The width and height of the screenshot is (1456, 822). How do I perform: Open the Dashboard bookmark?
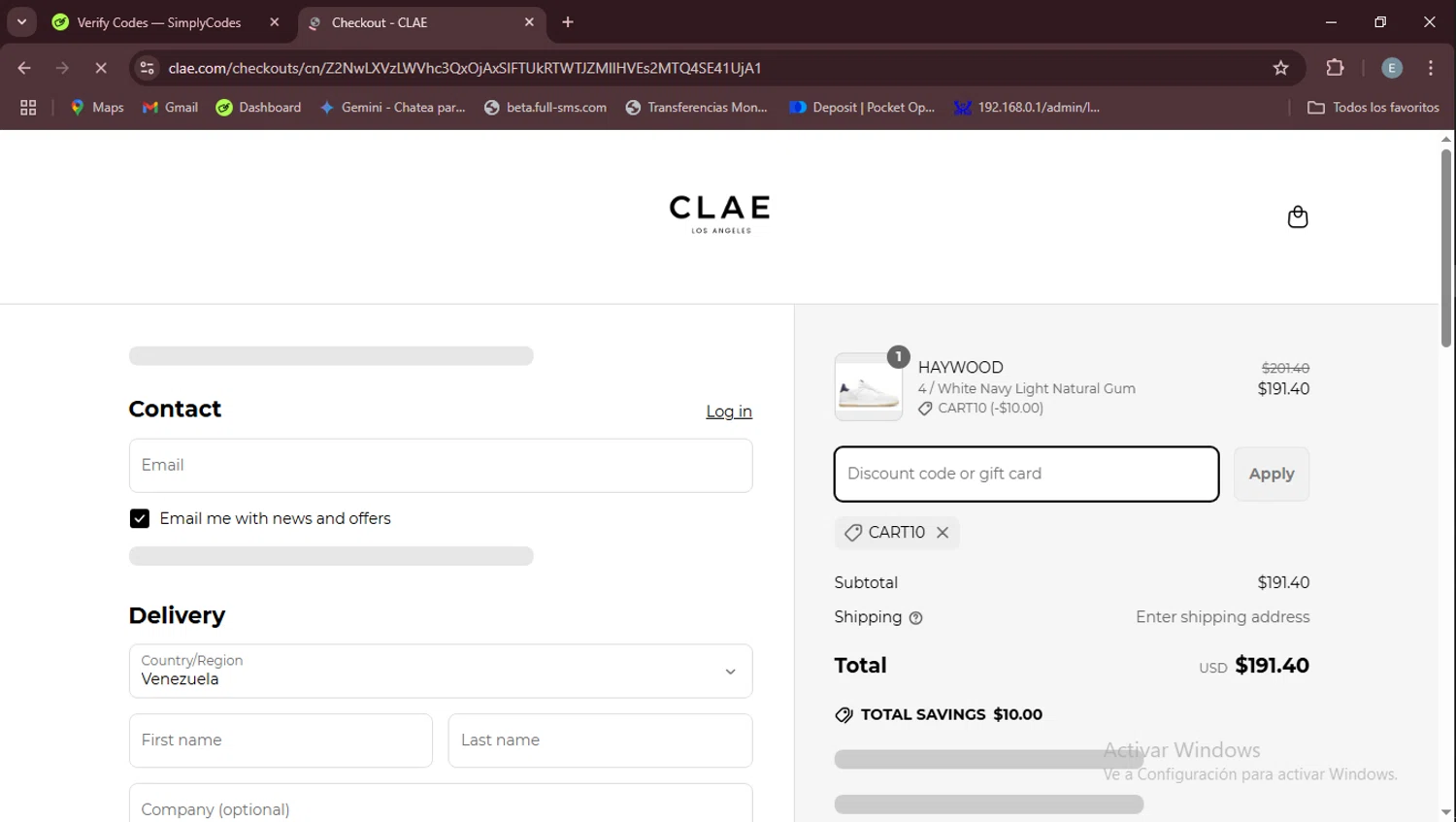click(x=258, y=108)
